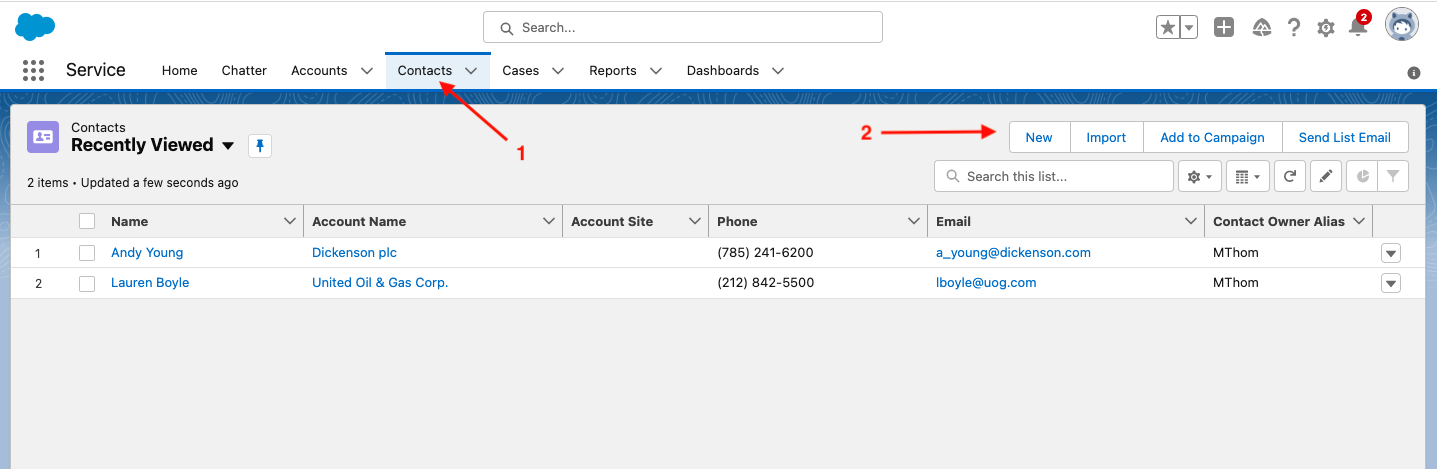Open the Filters funnel icon

[x=1393, y=177]
